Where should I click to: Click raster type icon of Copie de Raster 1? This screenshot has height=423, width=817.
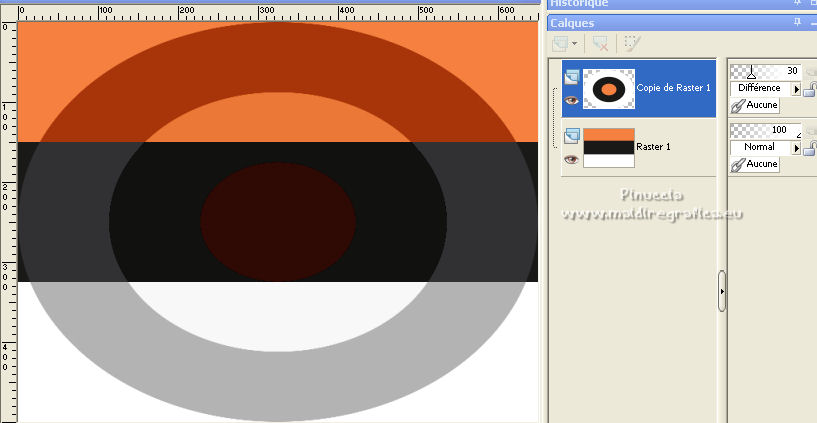[572, 77]
